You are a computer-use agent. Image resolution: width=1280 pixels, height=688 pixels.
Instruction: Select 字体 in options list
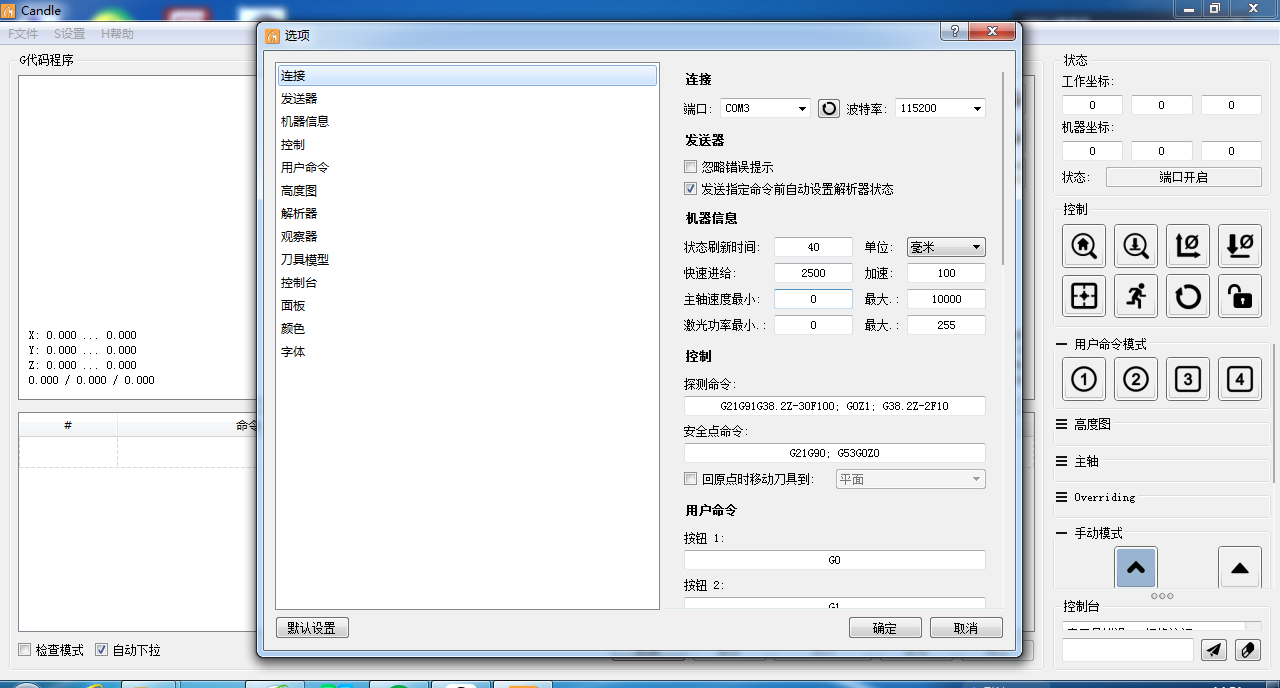tap(467, 351)
